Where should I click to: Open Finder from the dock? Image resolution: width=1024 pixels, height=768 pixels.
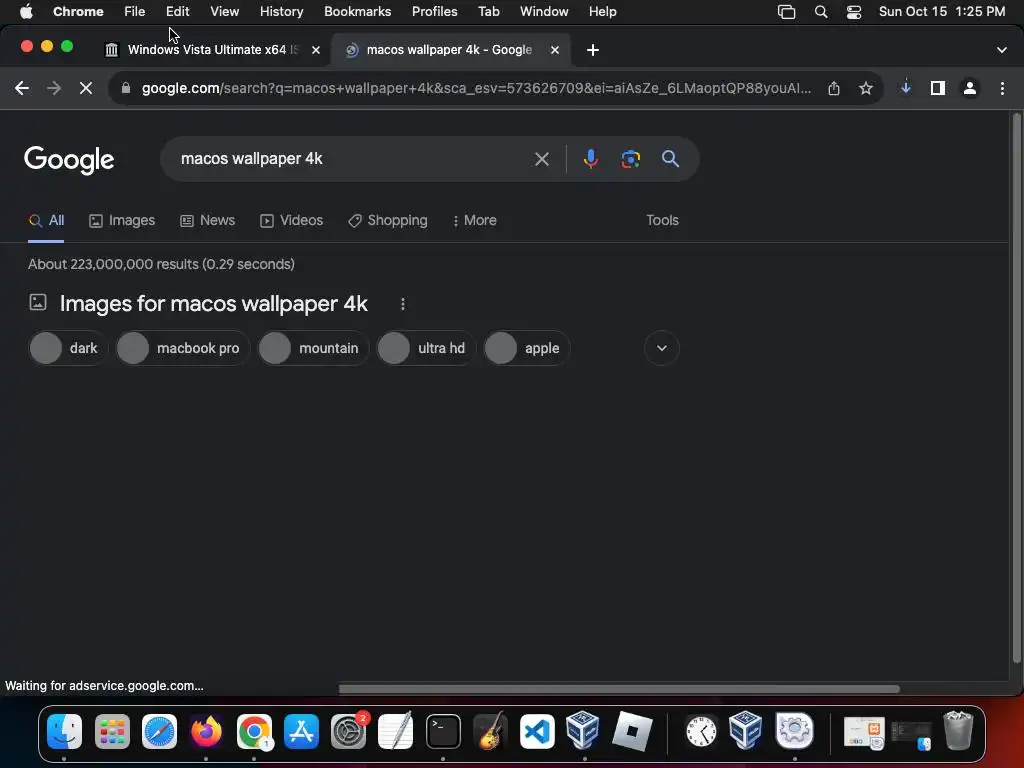click(x=64, y=731)
